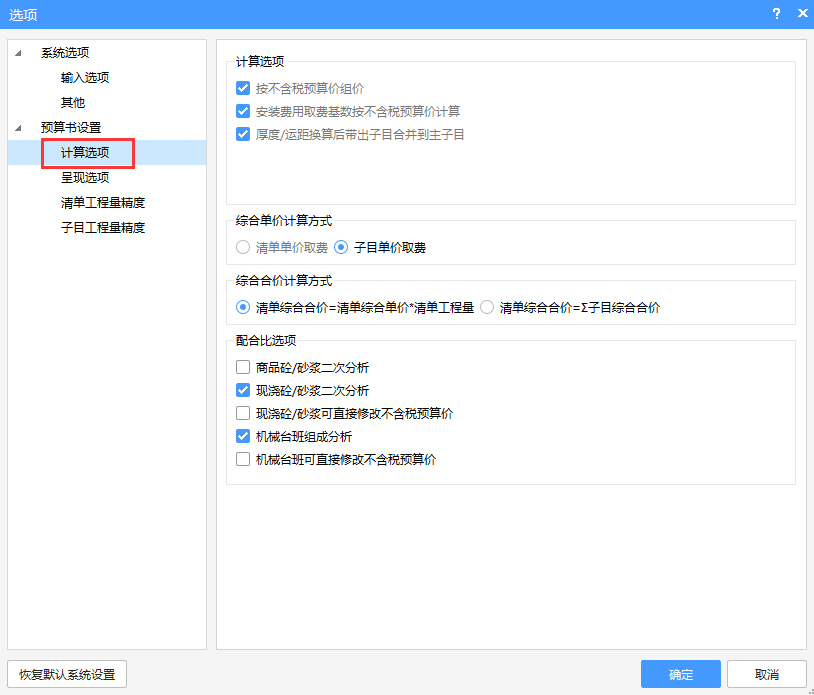Enable 现浇砼/砂浆可直接修改不含税预算价
The width and height of the screenshot is (814, 695).
(243, 413)
